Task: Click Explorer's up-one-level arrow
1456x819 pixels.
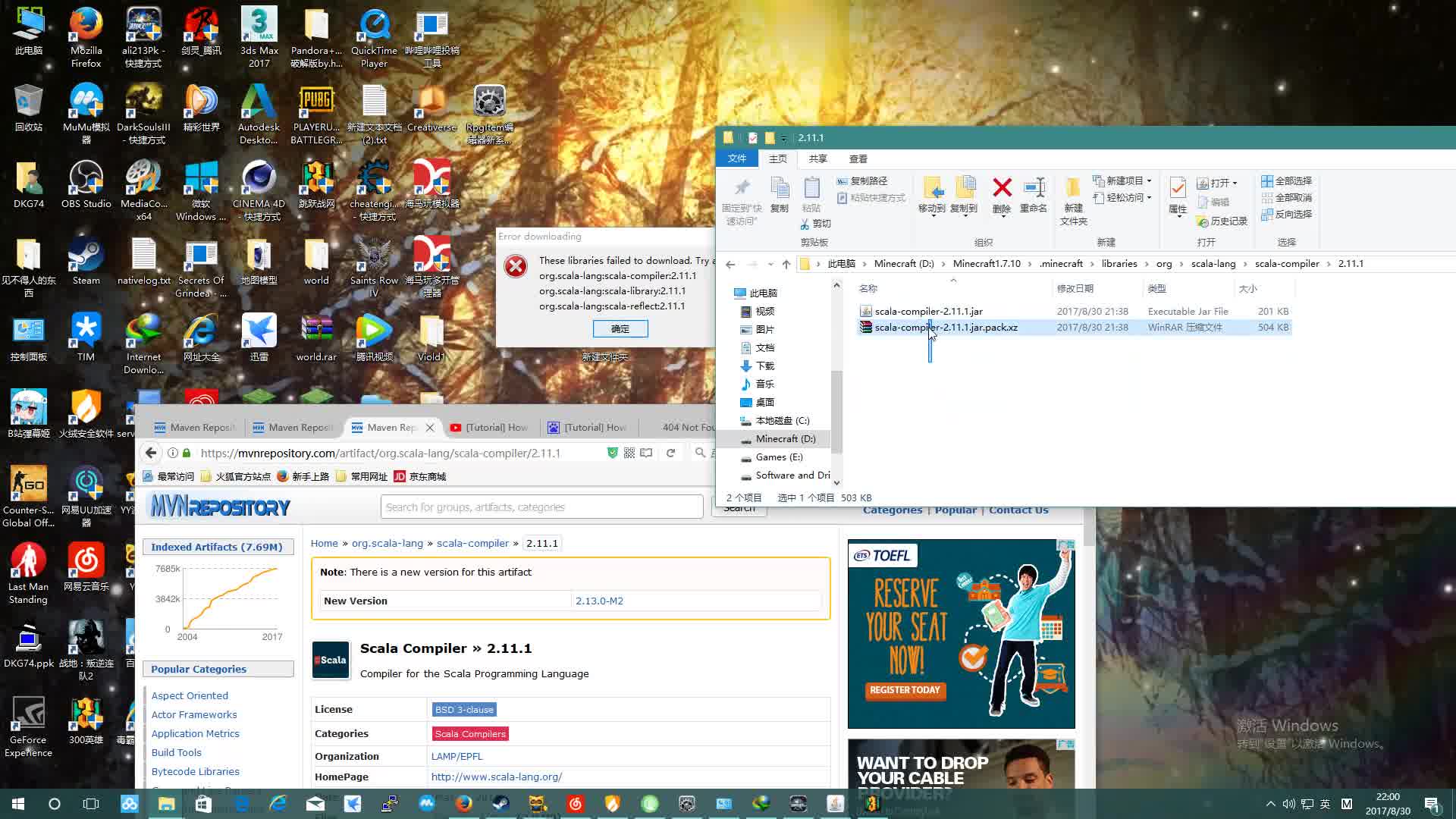Action: (786, 264)
